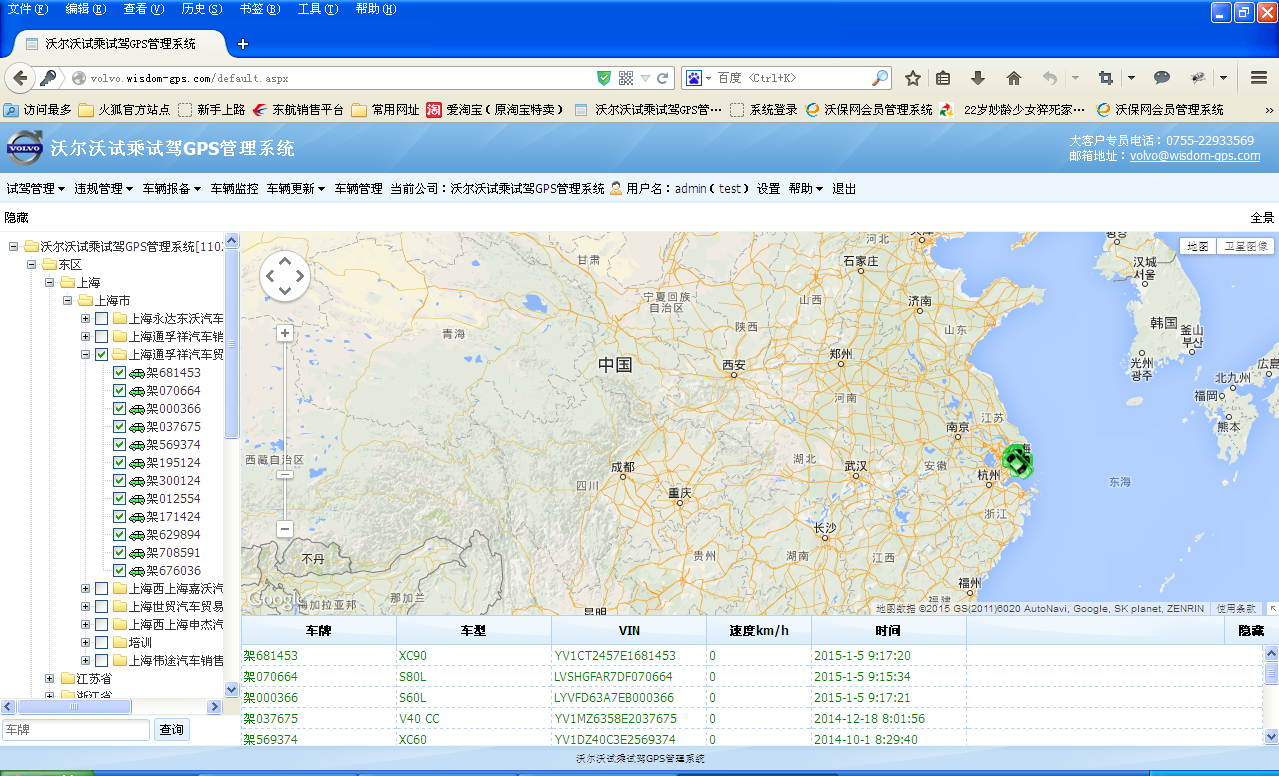
Task: Open the 帮助 dropdown in the app menu
Action: pyautogui.click(x=805, y=189)
